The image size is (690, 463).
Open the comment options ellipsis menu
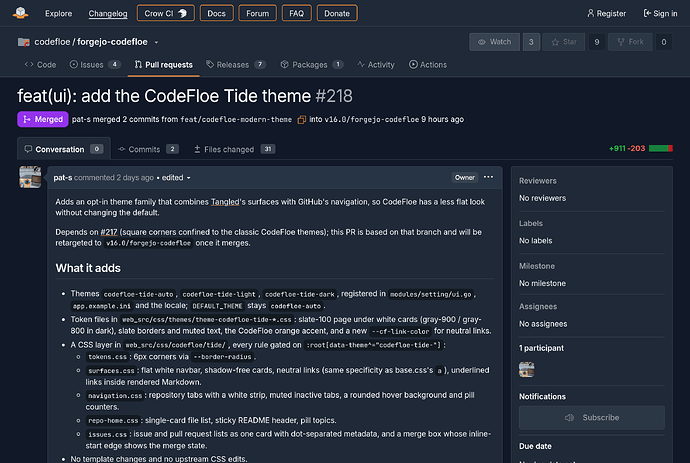[x=488, y=177]
